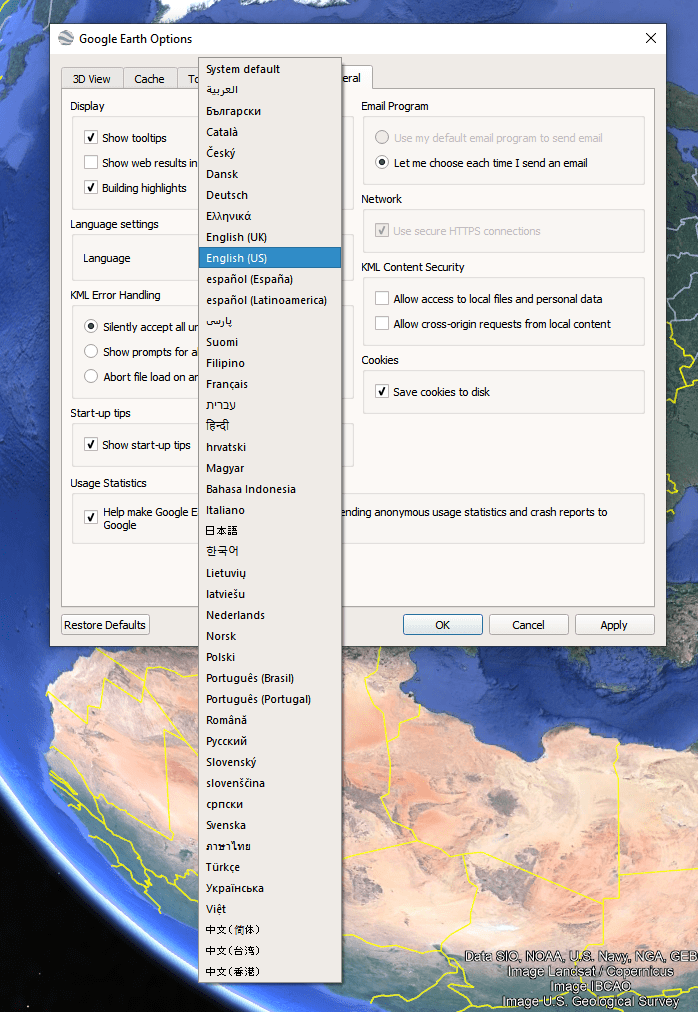Click the Google Earth icon in title bar
The width and height of the screenshot is (698, 1012).
(x=66, y=38)
